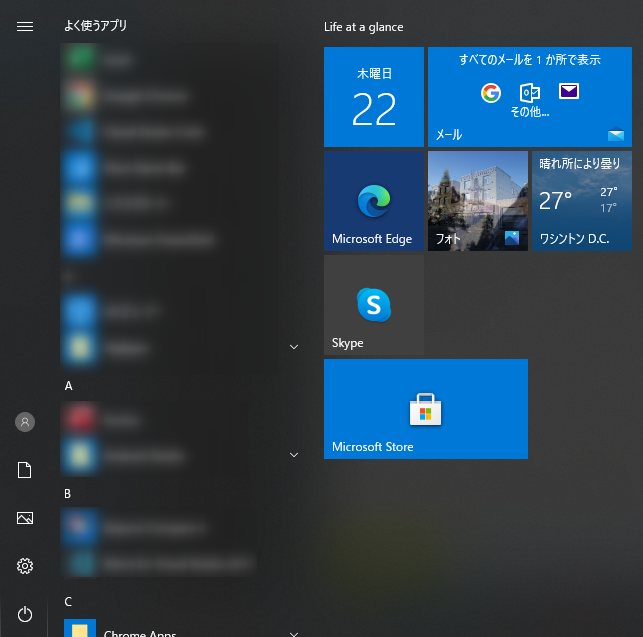Expand the Chrome Apps folder chevron
Image resolution: width=643 pixels, height=637 pixels.
(x=294, y=634)
